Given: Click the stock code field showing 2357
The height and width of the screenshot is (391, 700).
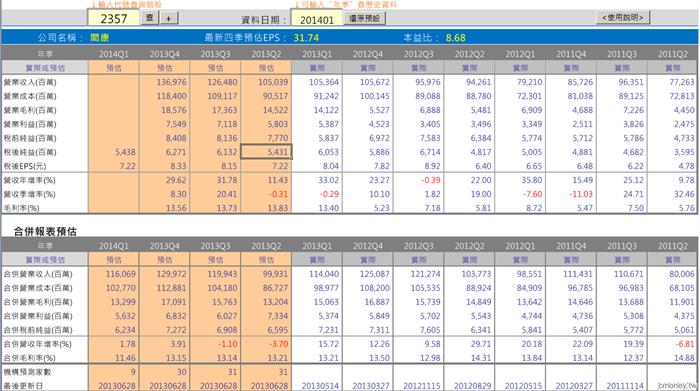Looking at the screenshot, I should [x=114, y=18].
